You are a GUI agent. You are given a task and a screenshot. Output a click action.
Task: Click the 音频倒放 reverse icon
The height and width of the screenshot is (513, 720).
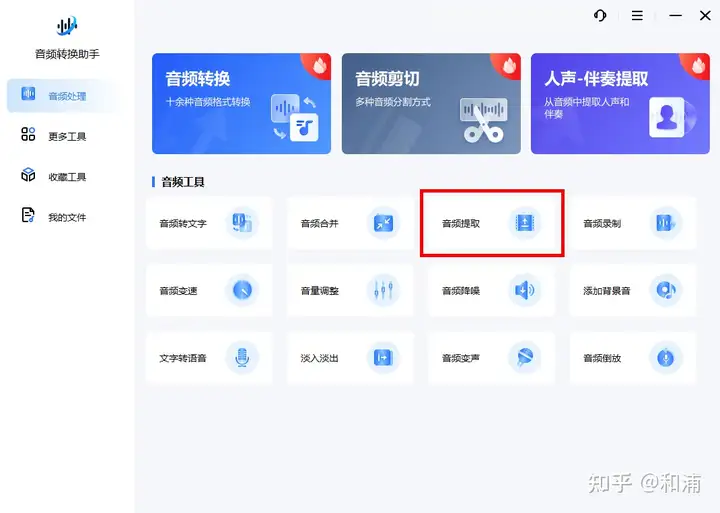click(x=666, y=357)
